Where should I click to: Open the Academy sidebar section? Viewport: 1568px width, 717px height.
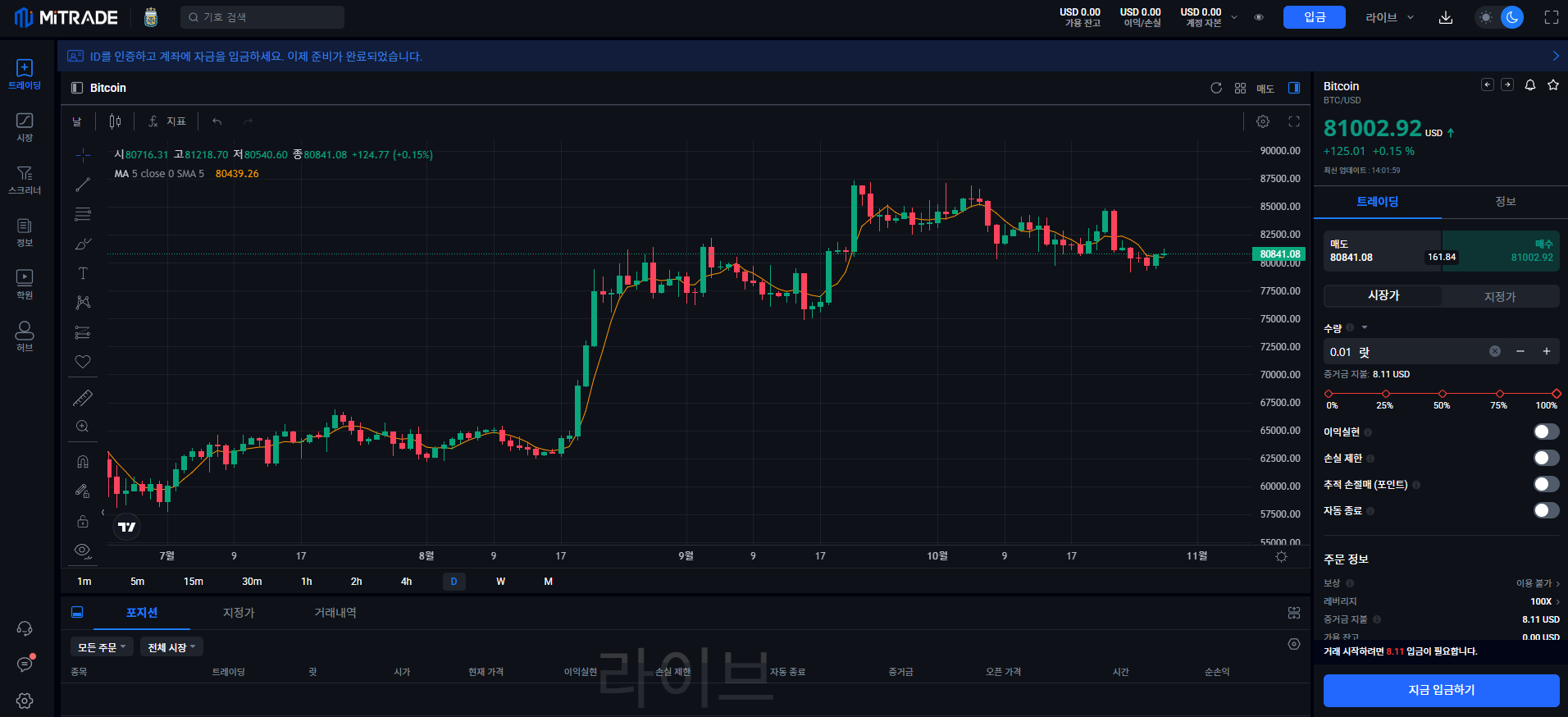pyautogui.click(x=25, y=285)
